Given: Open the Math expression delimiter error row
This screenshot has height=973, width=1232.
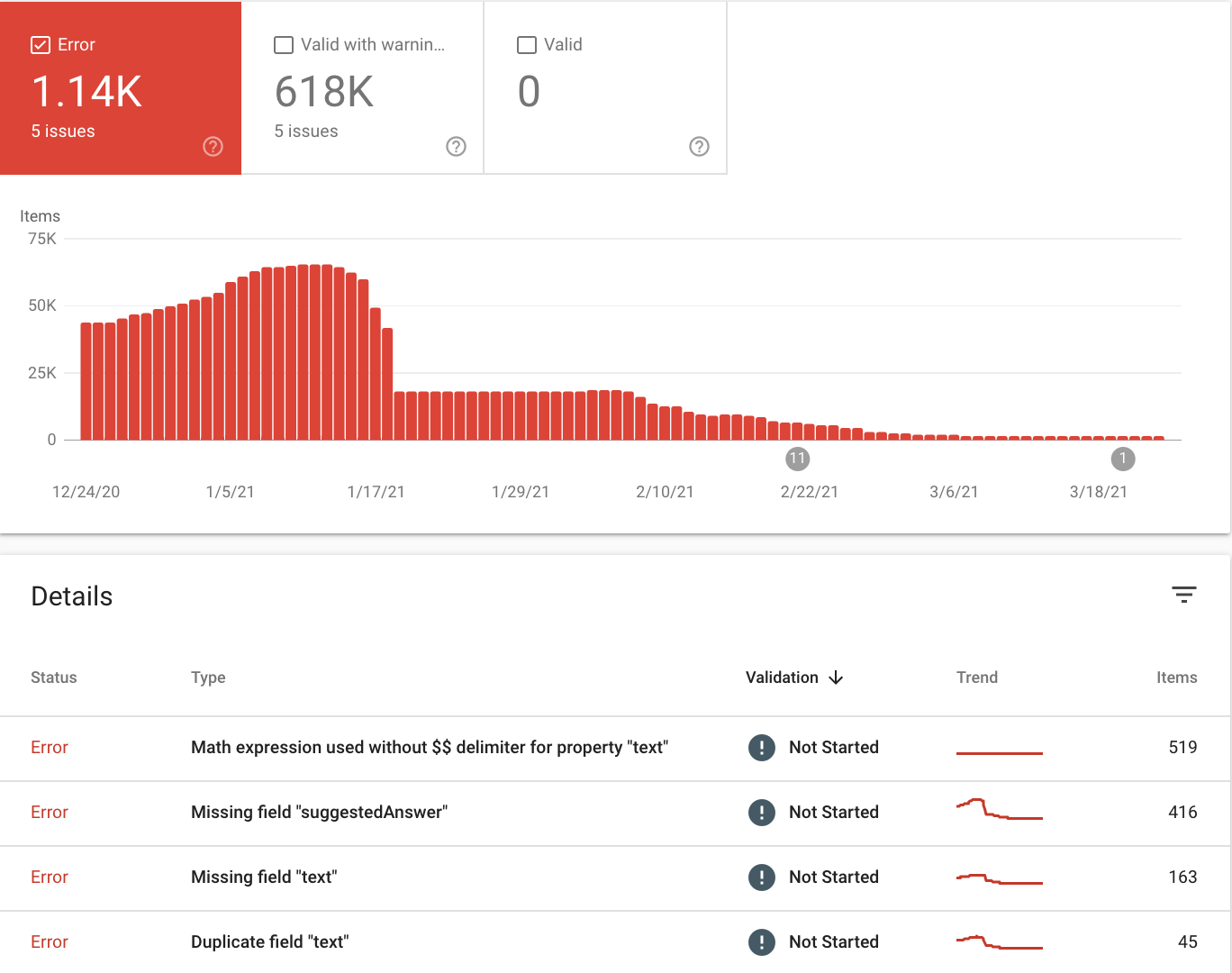Looking at the screenshot, I should pos(430,748).
